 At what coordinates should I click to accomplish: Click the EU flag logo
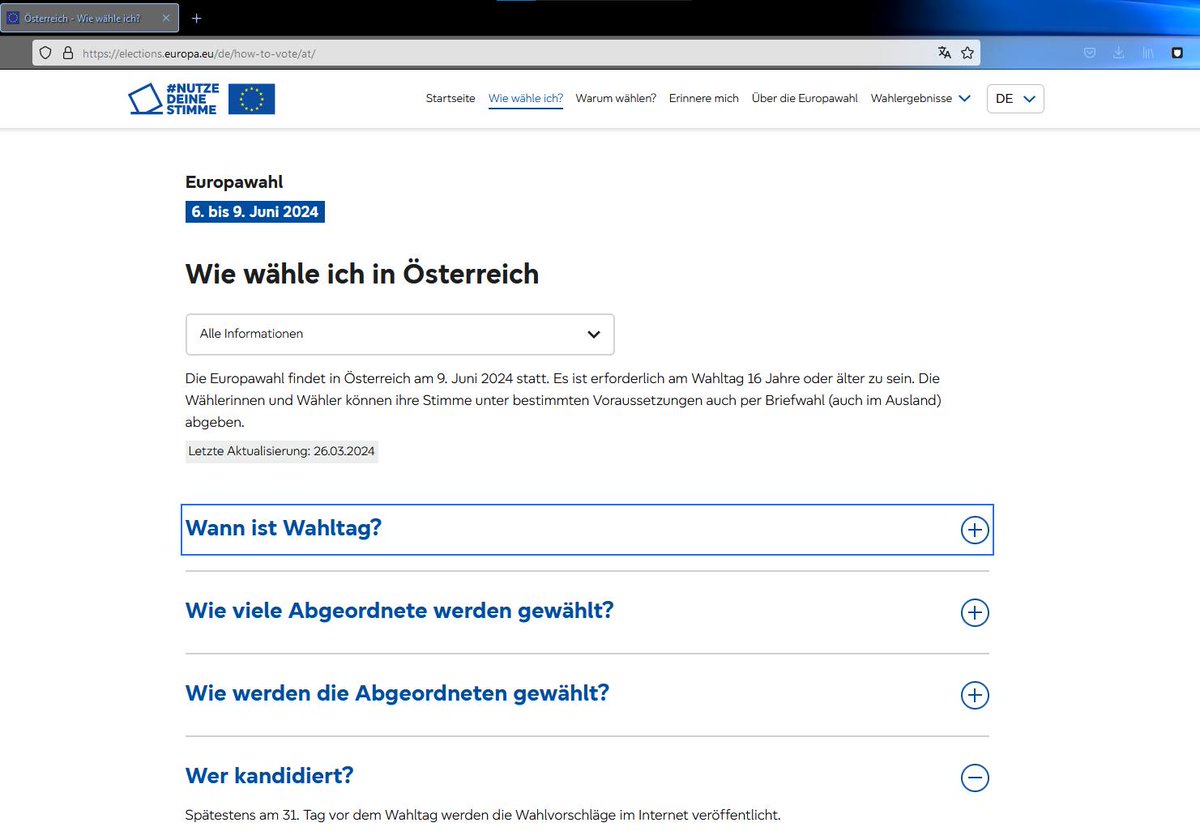pos(252,99)
